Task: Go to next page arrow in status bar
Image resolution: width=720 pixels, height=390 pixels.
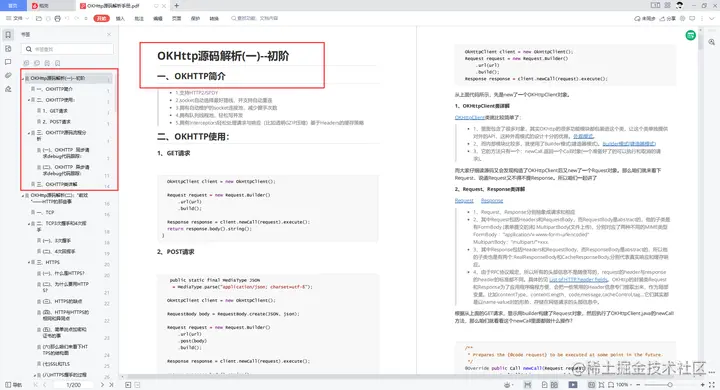Action: pos(102,385)
